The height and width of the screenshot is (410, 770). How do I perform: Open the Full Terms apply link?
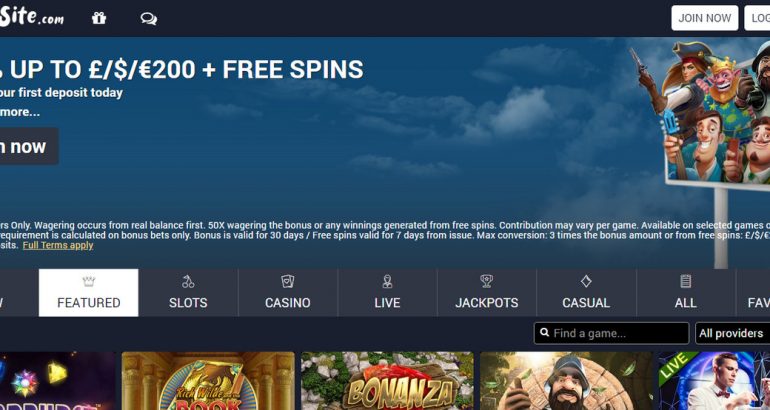coord(58,245)
